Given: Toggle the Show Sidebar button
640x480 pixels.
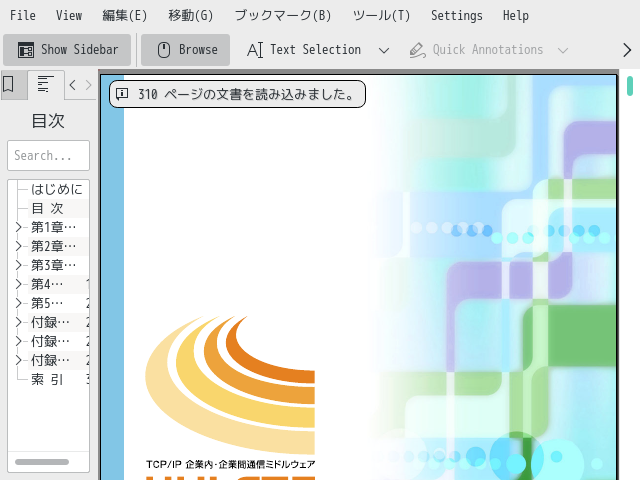Looking at the screenshot, I should 67,50.
